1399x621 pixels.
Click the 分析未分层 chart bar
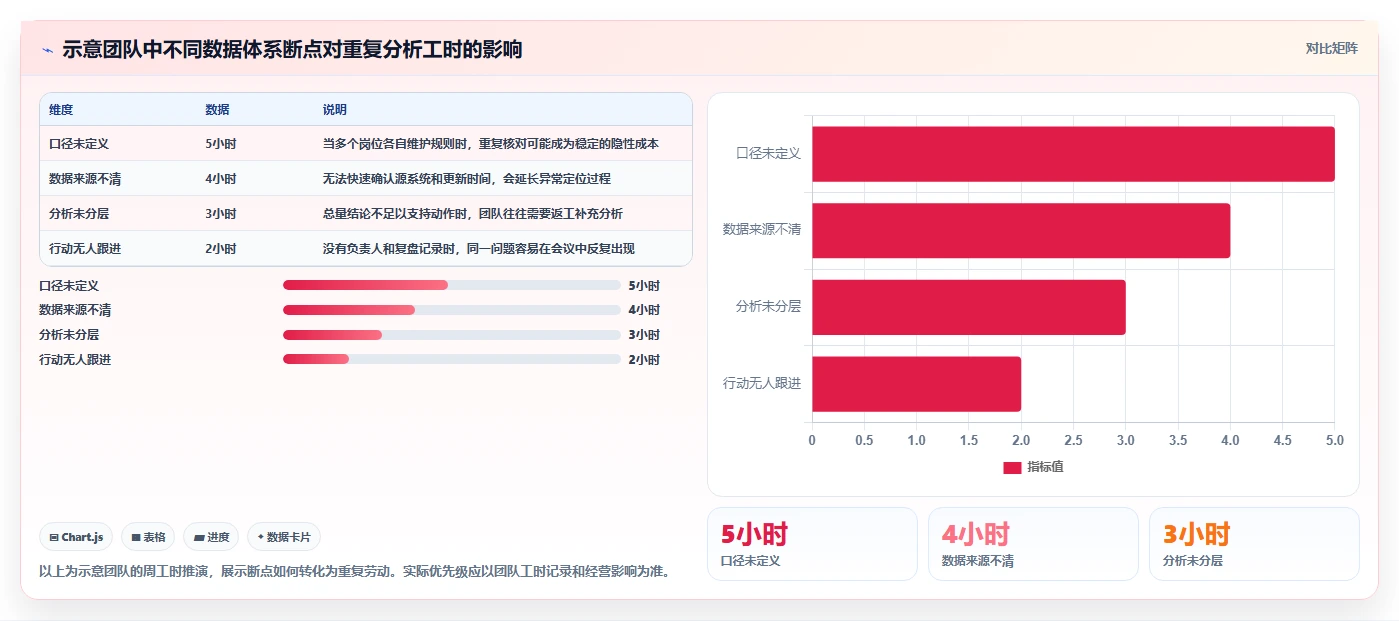[969, 307]
